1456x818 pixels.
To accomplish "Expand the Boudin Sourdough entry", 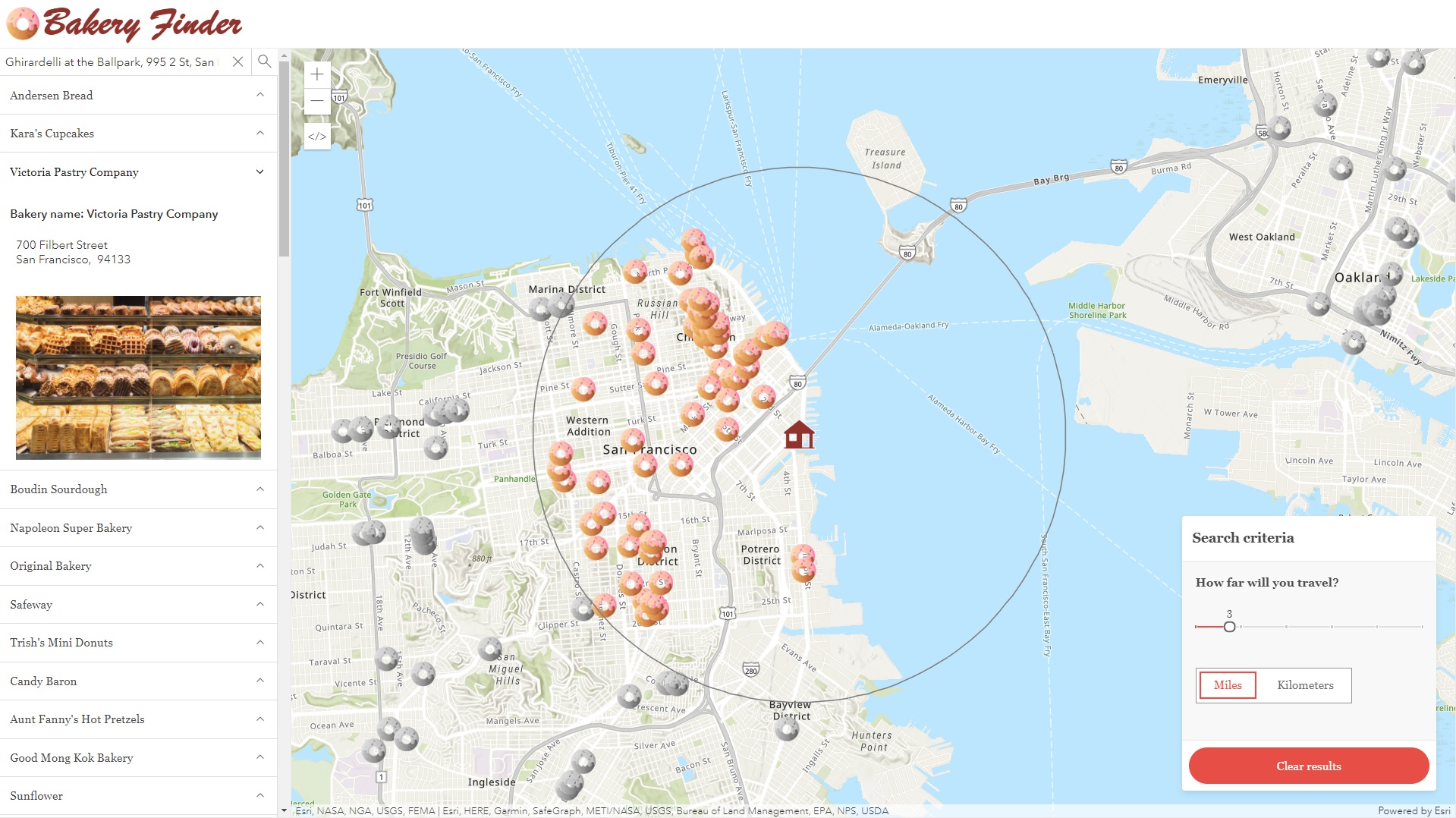I will tap(138, 489).
